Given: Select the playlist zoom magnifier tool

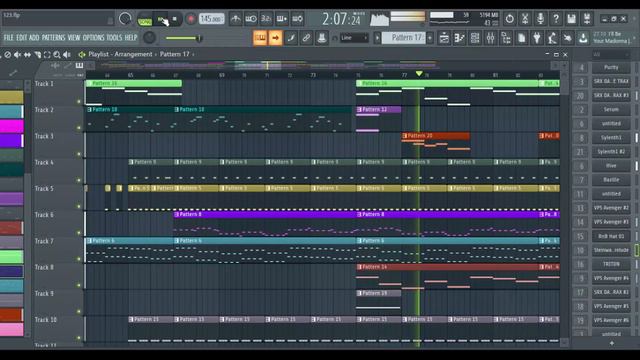Looking at the screenshot, I should coord(57,54).
